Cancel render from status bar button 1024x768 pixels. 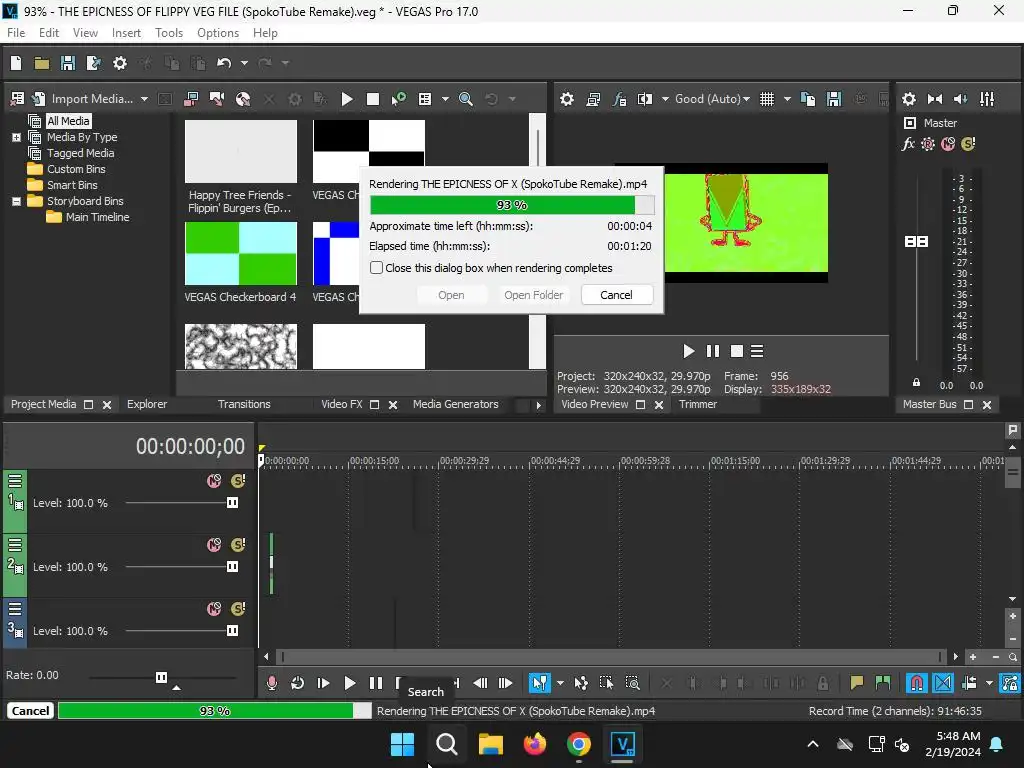tap(30, 711)
